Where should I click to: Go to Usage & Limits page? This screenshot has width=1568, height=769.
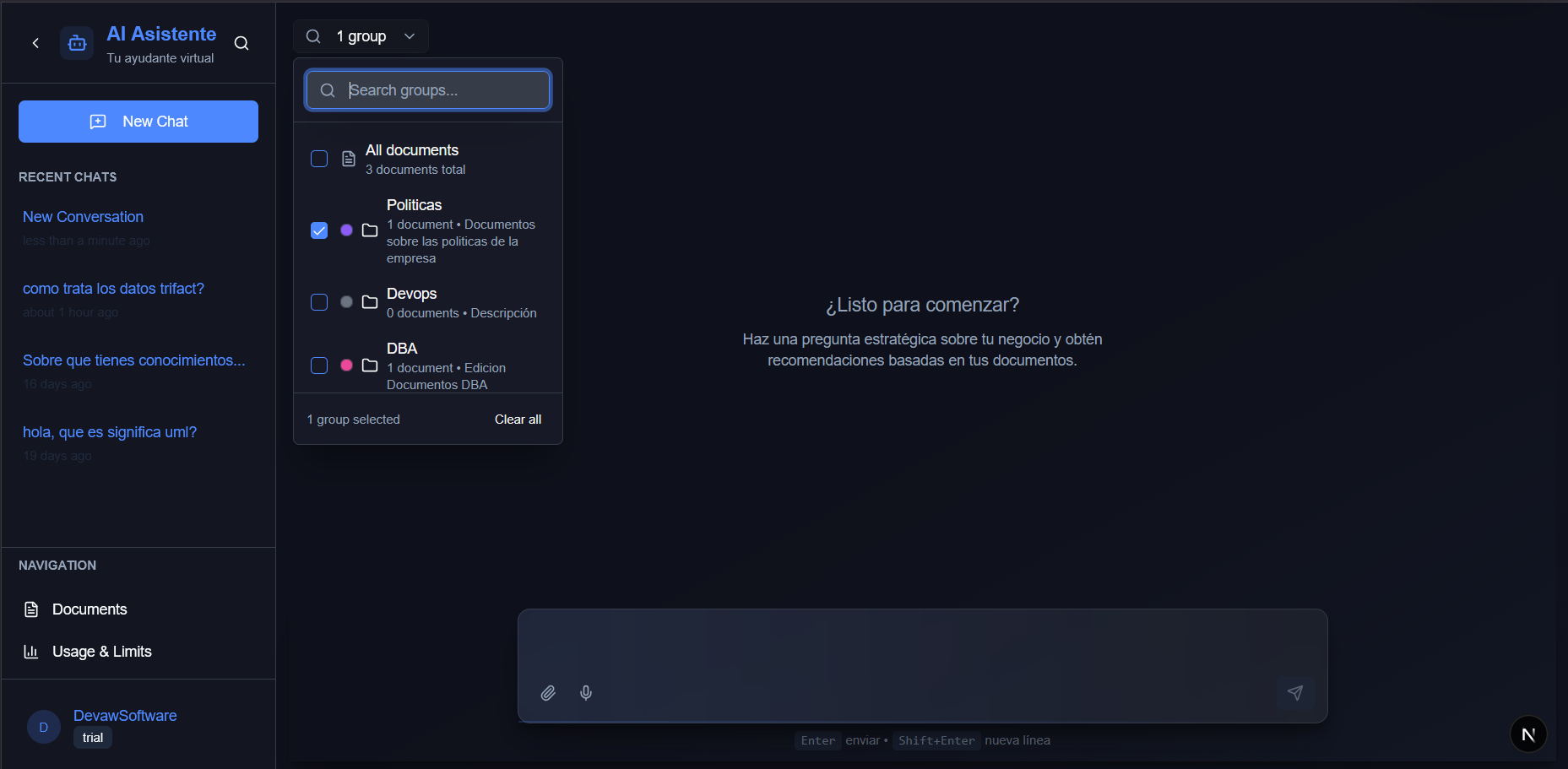click(x=101, y=652)
